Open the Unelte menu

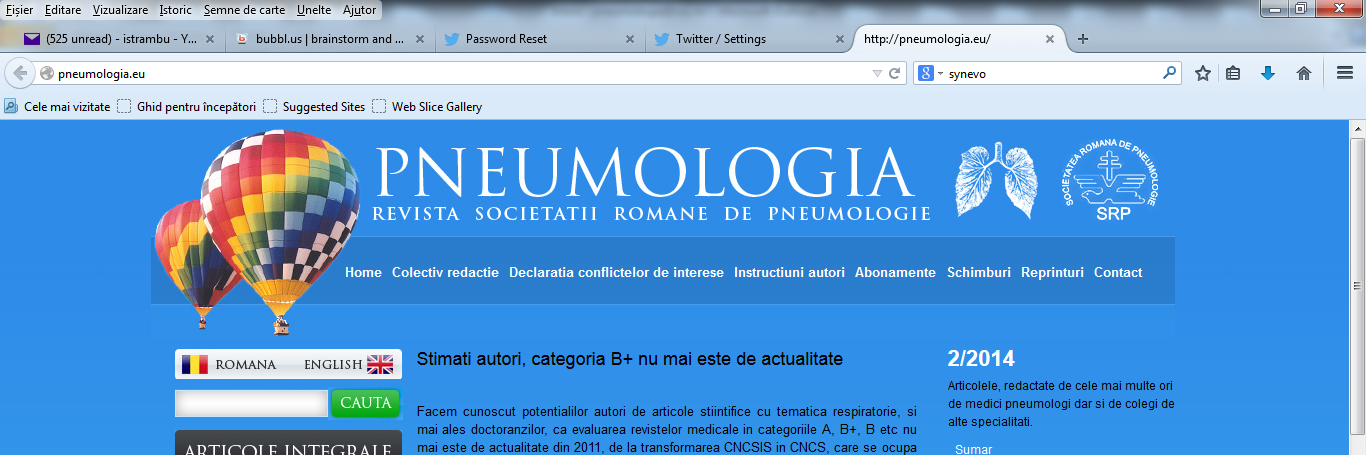[314, 10]
